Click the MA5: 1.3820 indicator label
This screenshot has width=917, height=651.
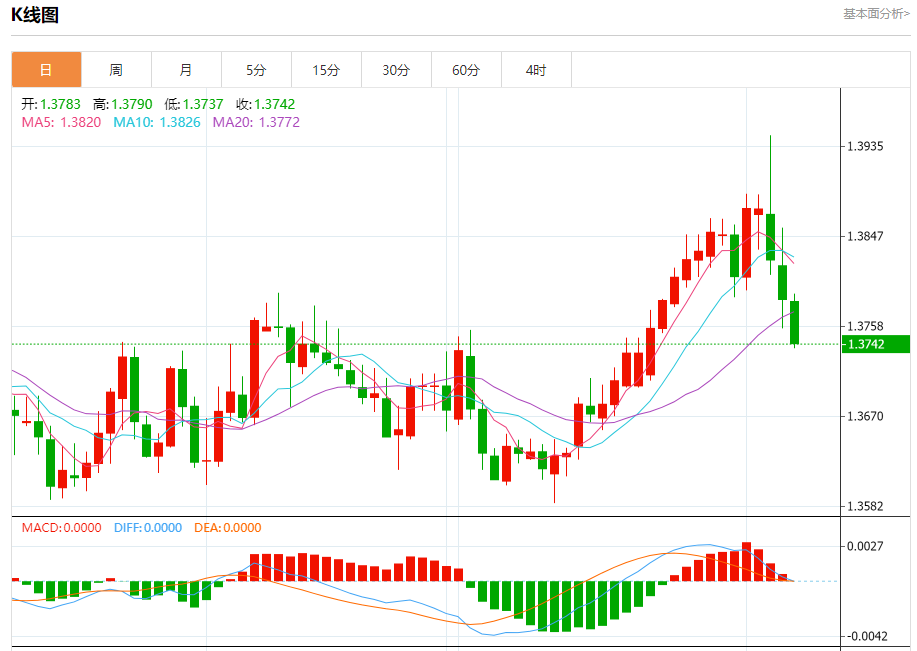(61, 122)
